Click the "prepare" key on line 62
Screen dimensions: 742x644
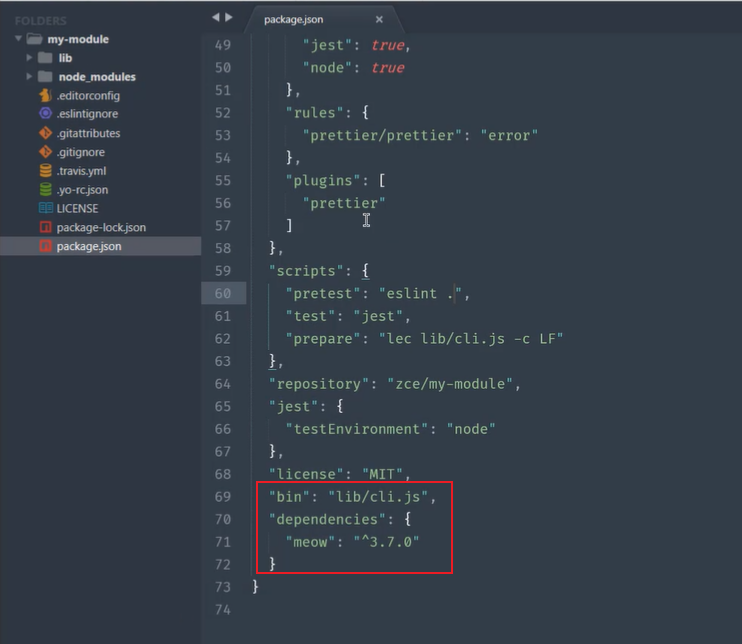(323, 339)
